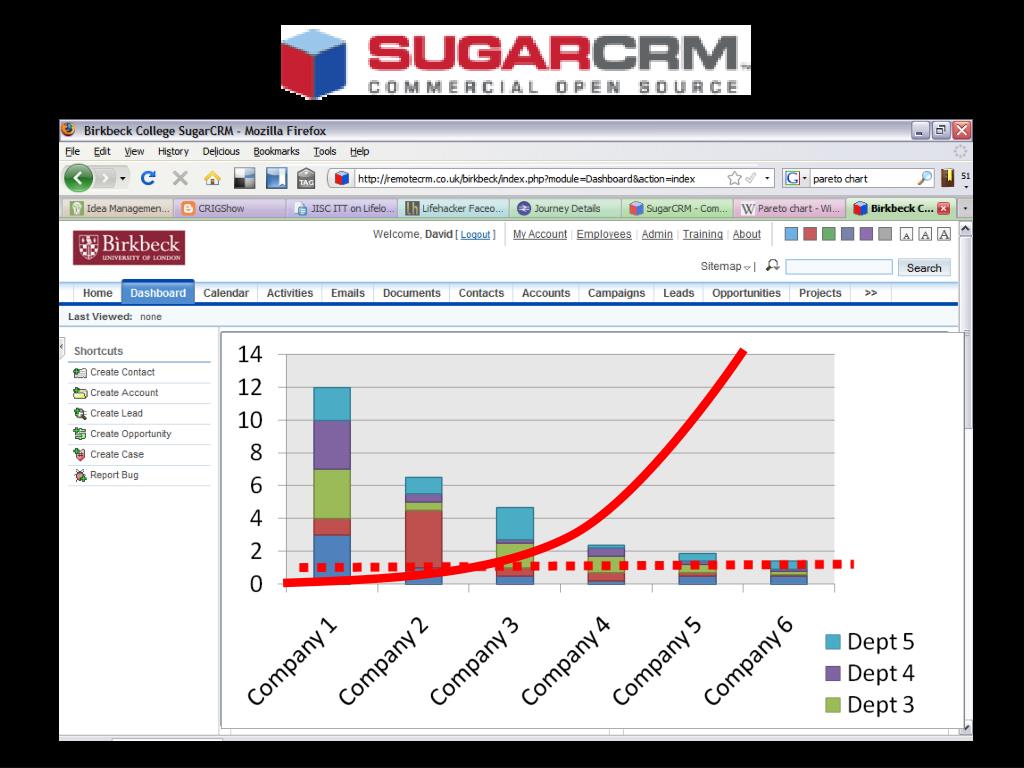Click the Report Bug ladybug icon
The height and width of the screenshot is (768, 1024).
(x=80, y=475)
